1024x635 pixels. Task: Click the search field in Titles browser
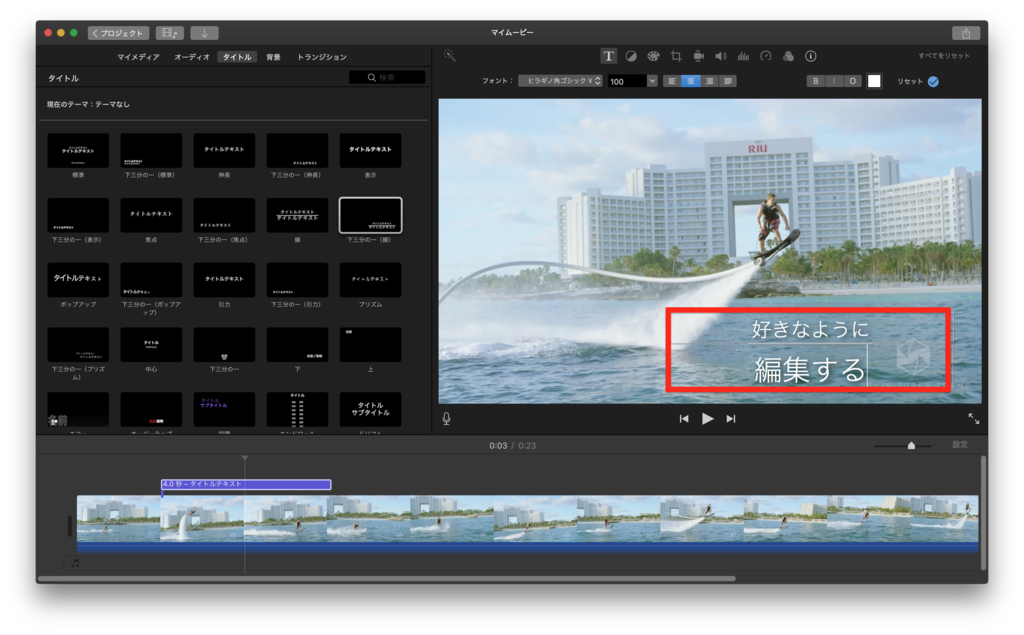387,77
